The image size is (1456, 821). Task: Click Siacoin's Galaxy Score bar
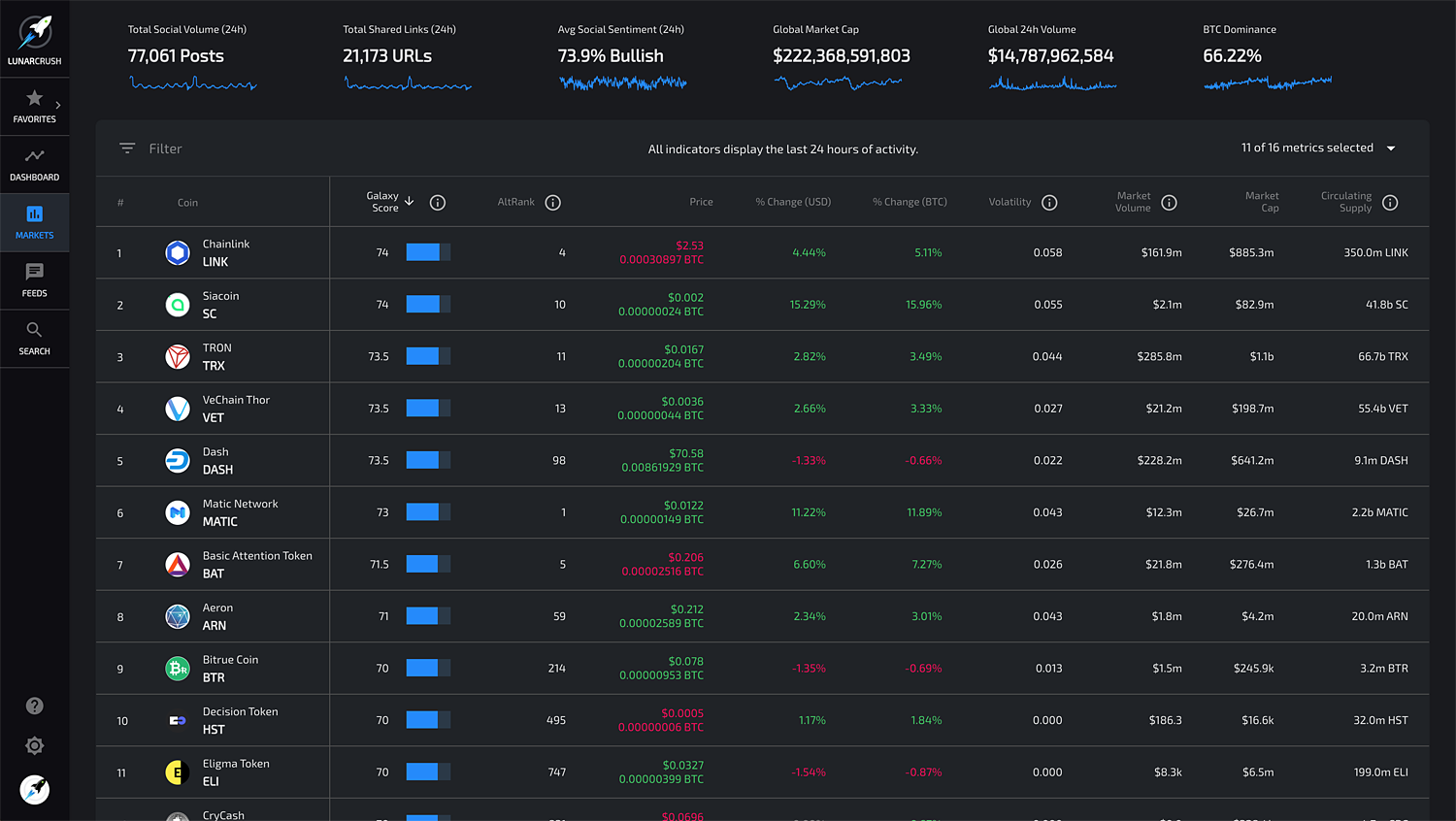(427, 305)
